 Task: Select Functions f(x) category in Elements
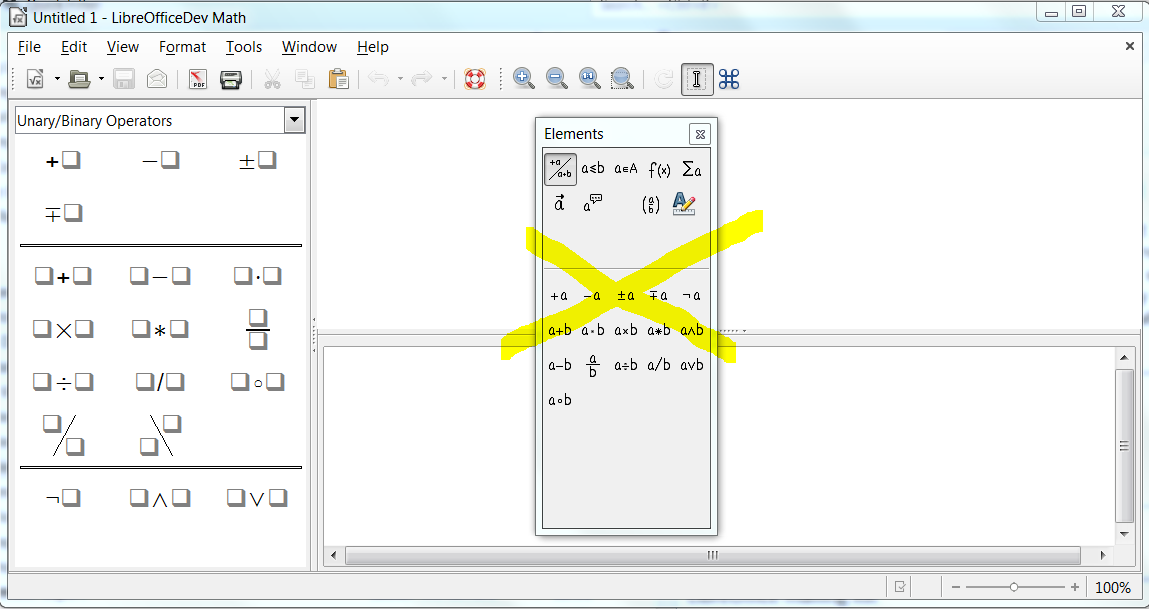tap(659, 169)
